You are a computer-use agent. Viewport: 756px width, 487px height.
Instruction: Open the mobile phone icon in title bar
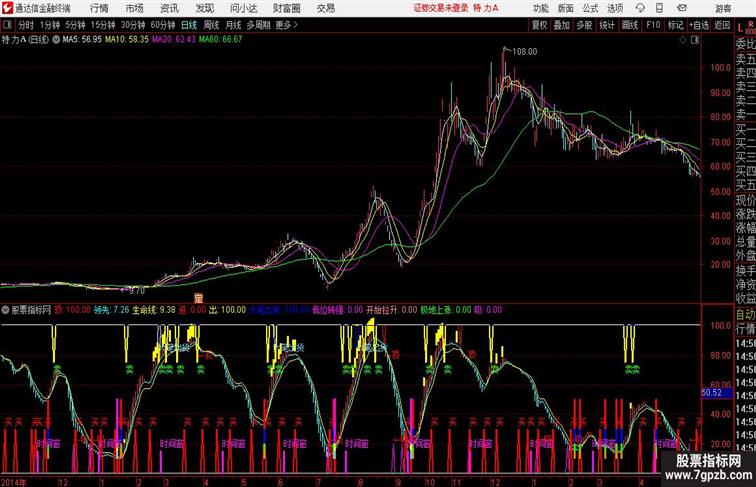click(x=659, y=8)
